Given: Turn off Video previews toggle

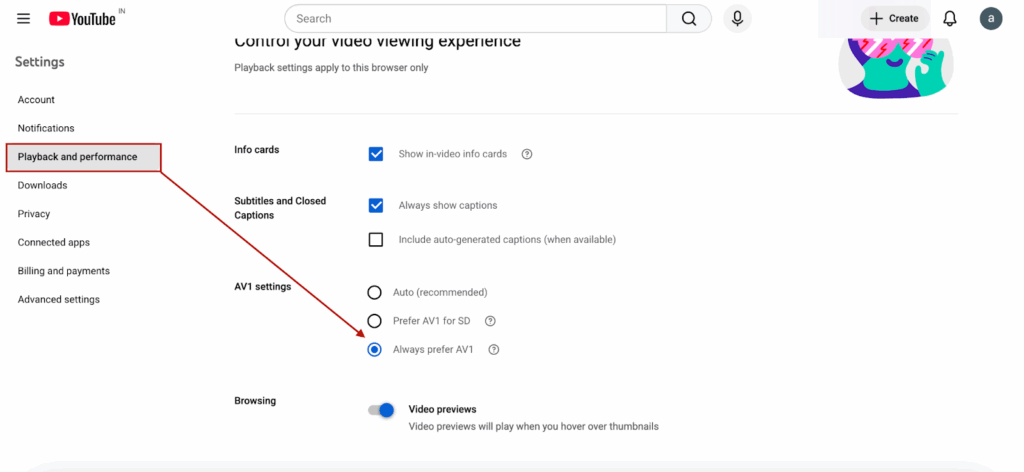Looking at the screenshot, I should tap(381, 410).
